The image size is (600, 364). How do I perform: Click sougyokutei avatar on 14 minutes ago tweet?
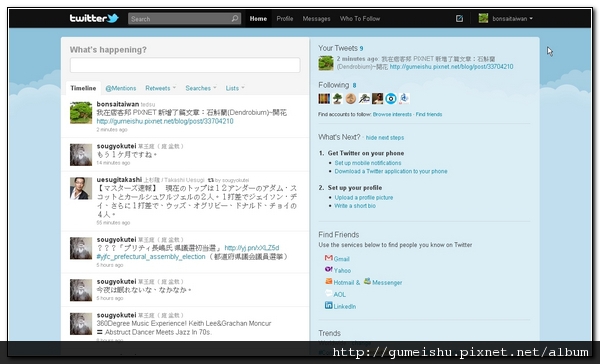coord(81,154)
